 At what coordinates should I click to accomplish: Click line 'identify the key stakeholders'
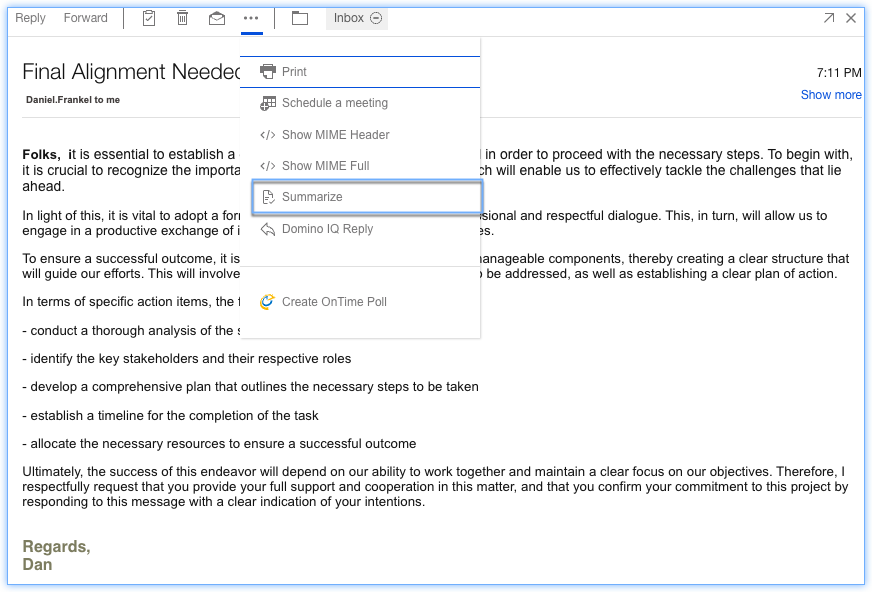click(187, 359)
